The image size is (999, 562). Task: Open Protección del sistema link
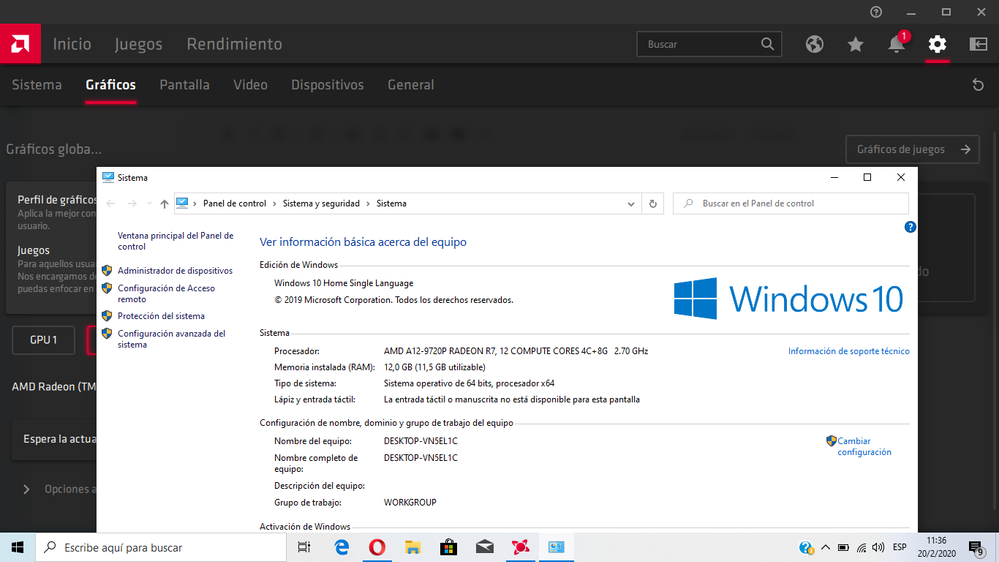point(161,316)
